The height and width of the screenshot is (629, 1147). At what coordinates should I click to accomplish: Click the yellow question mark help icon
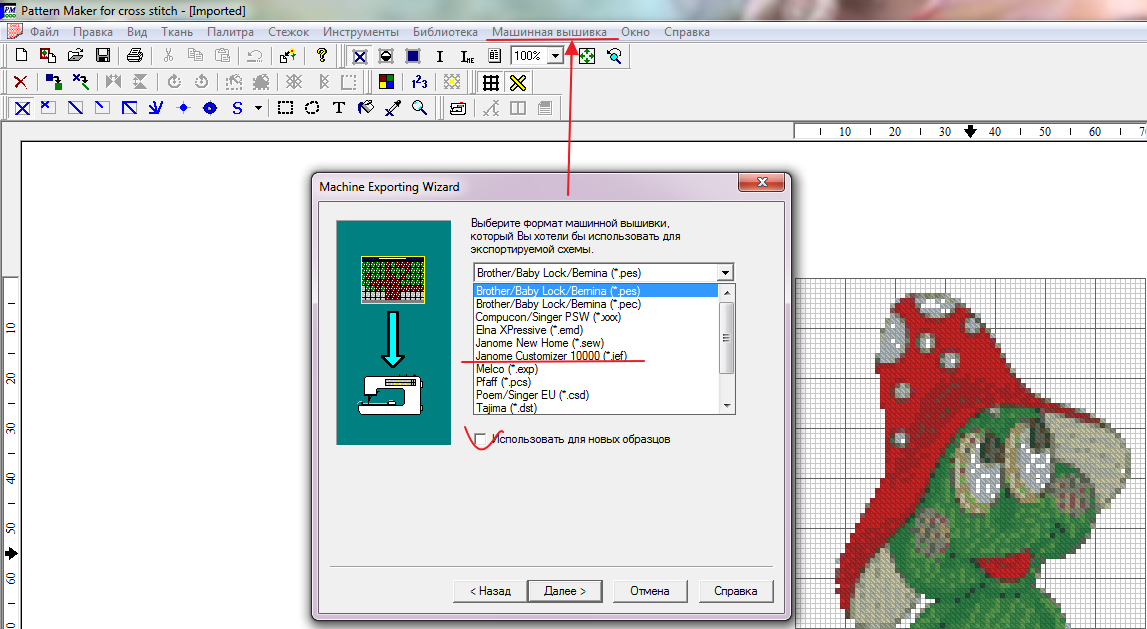pyautogui.click(x=321, y=56)
